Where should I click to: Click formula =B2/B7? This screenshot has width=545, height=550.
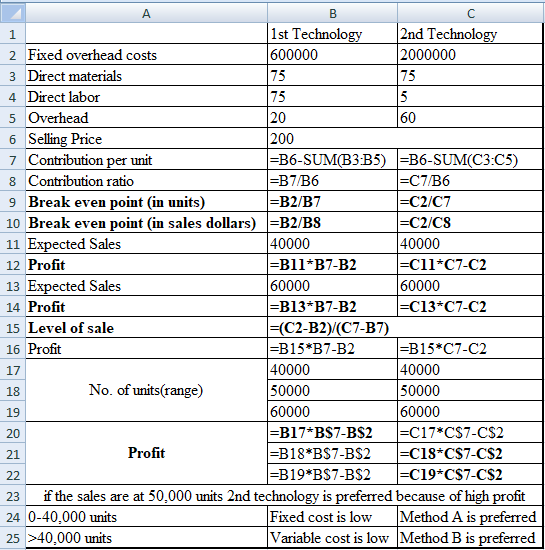coord(332,202)
